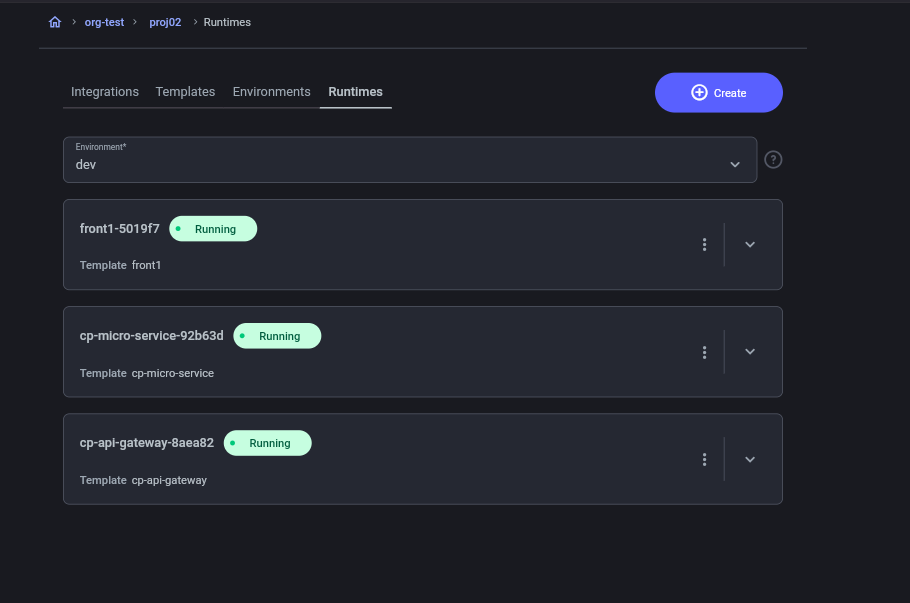
Task: Open three-dot menu for cp-micro-service-92b63d
Action: point(705,352)
